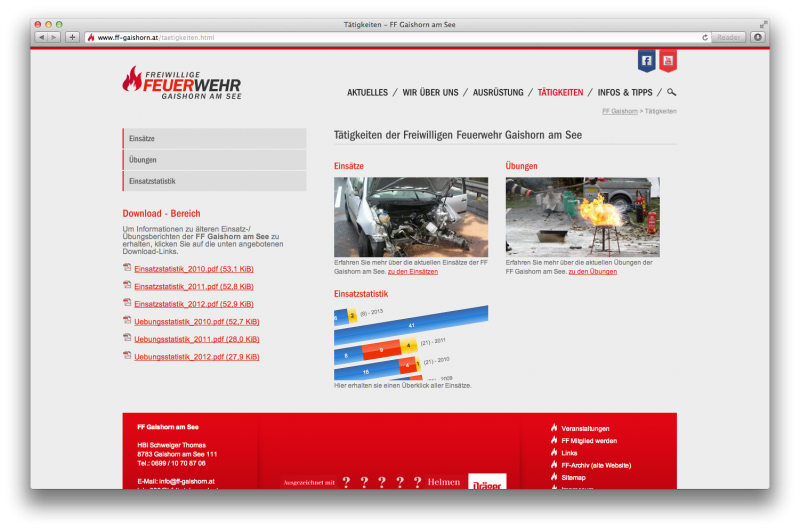Click the browser Back arrow button
This screenshot has width=800, height=531.
point(41,37)
